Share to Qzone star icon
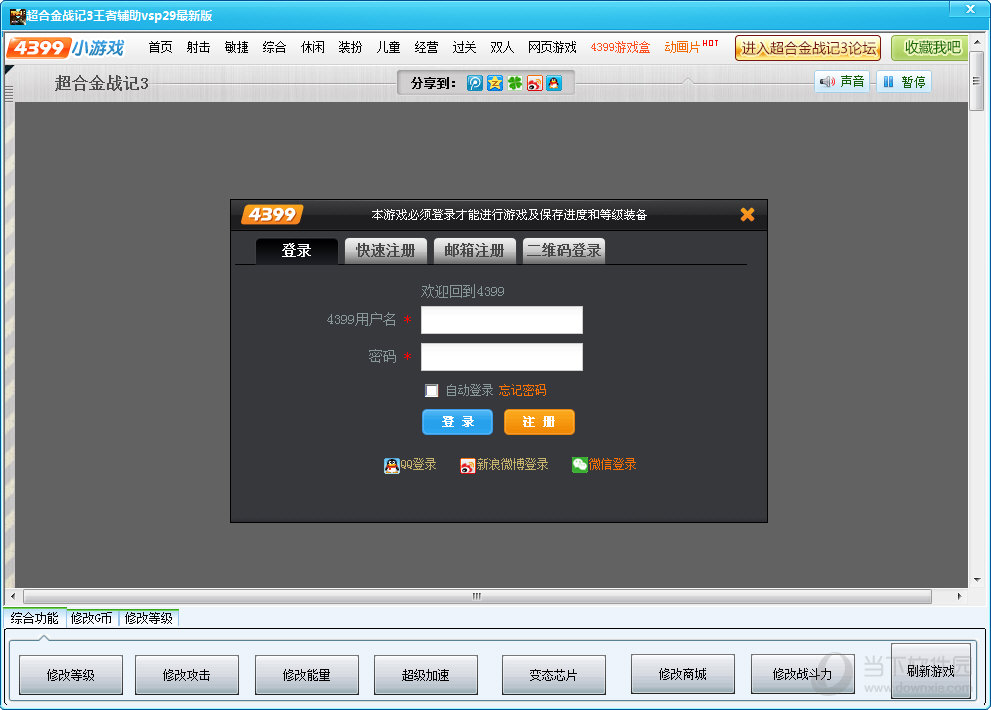 pos(494,84)
